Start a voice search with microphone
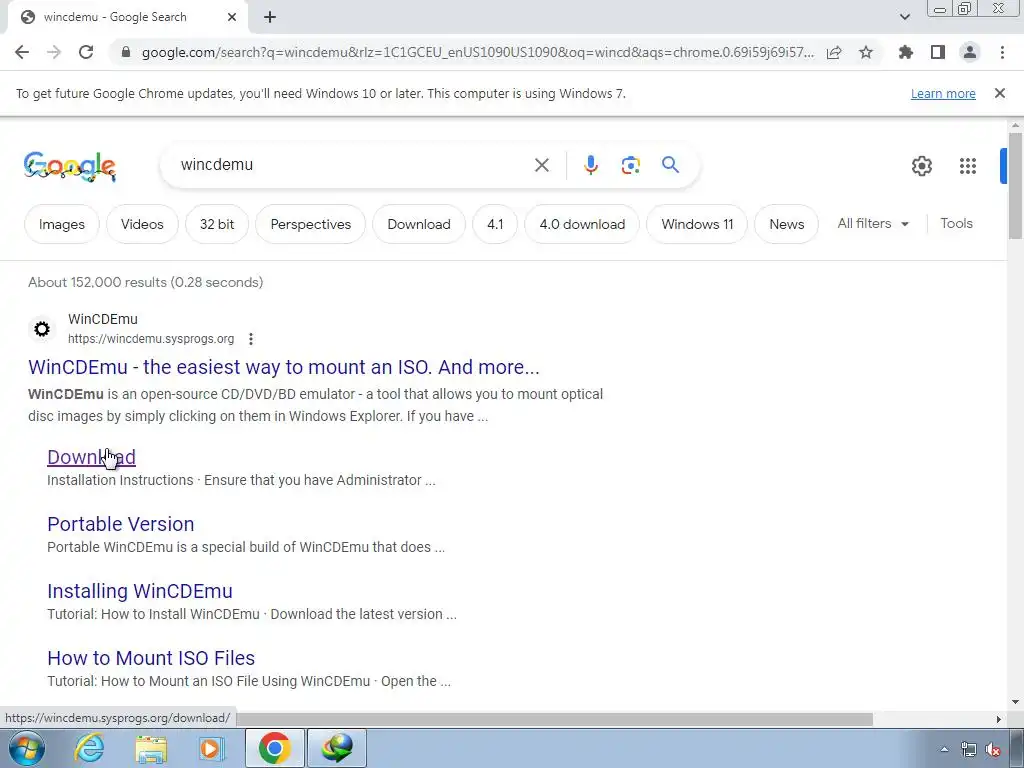1024x768 pixels. click(590, 165)
